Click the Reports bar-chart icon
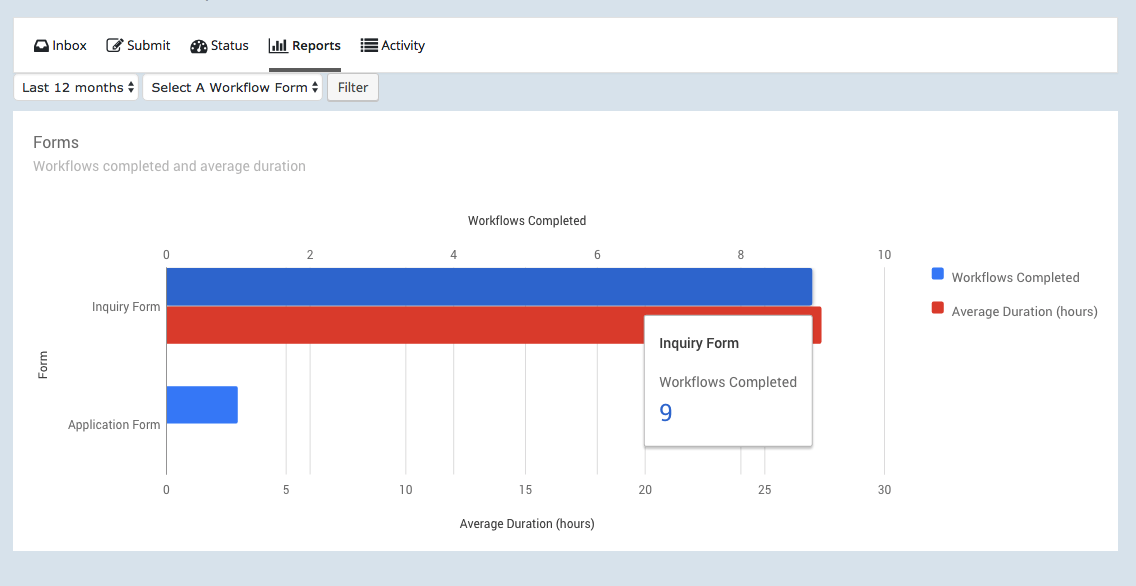Viewport: 1136px width, 586px height. [x=278, y=44]
